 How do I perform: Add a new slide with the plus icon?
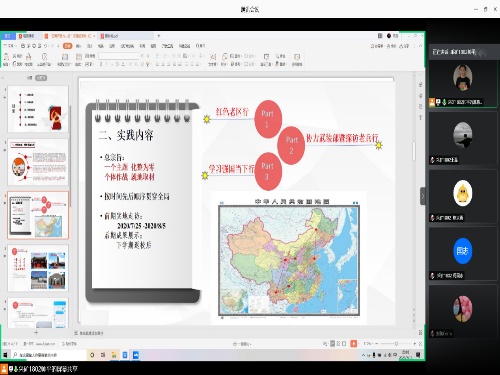36,332
